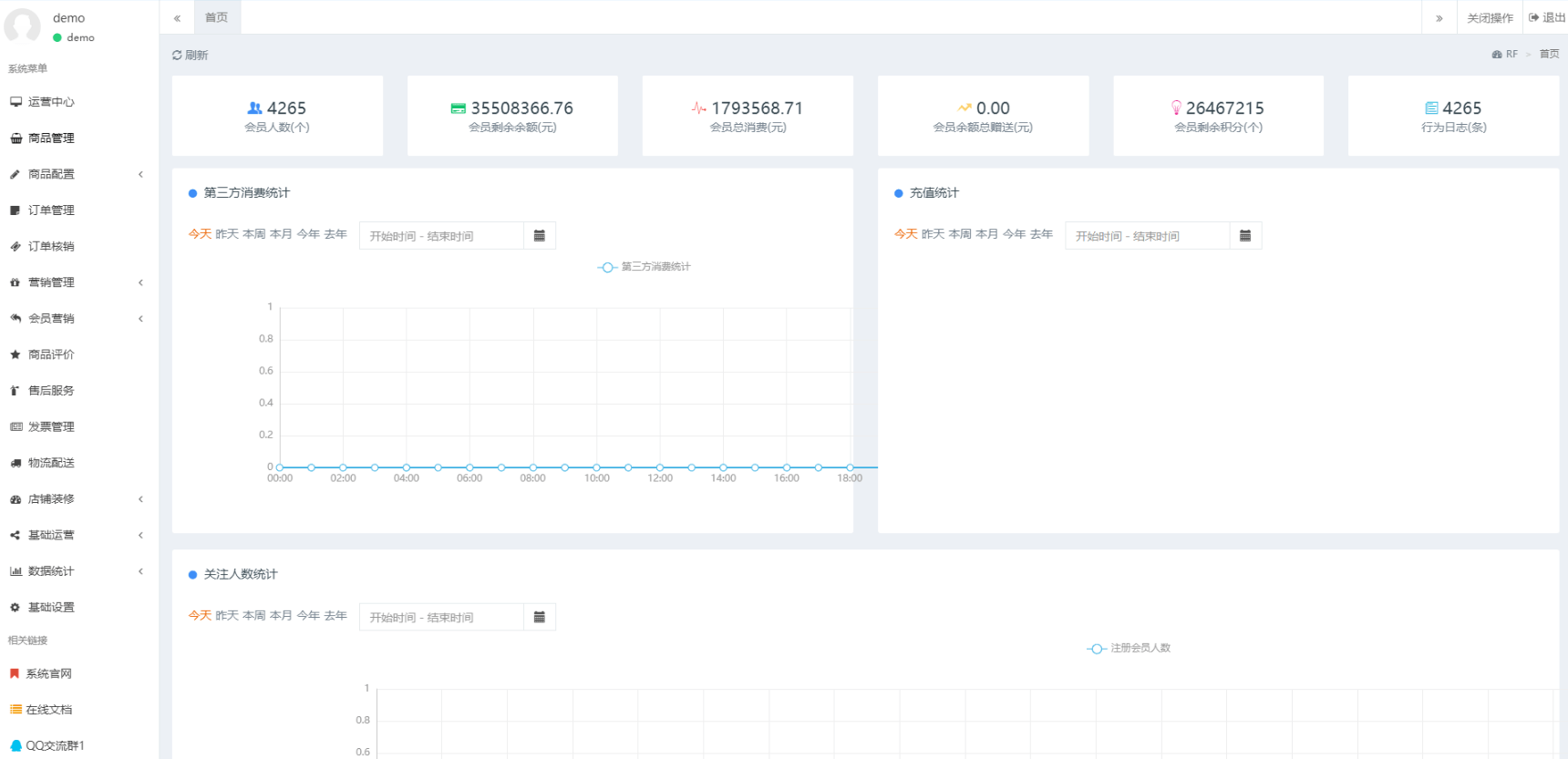Image resolution: width=1568 pixels, height=759 pixels.
Task: Click the 数据统计 bar chart icon
Action: click(15, 571)
